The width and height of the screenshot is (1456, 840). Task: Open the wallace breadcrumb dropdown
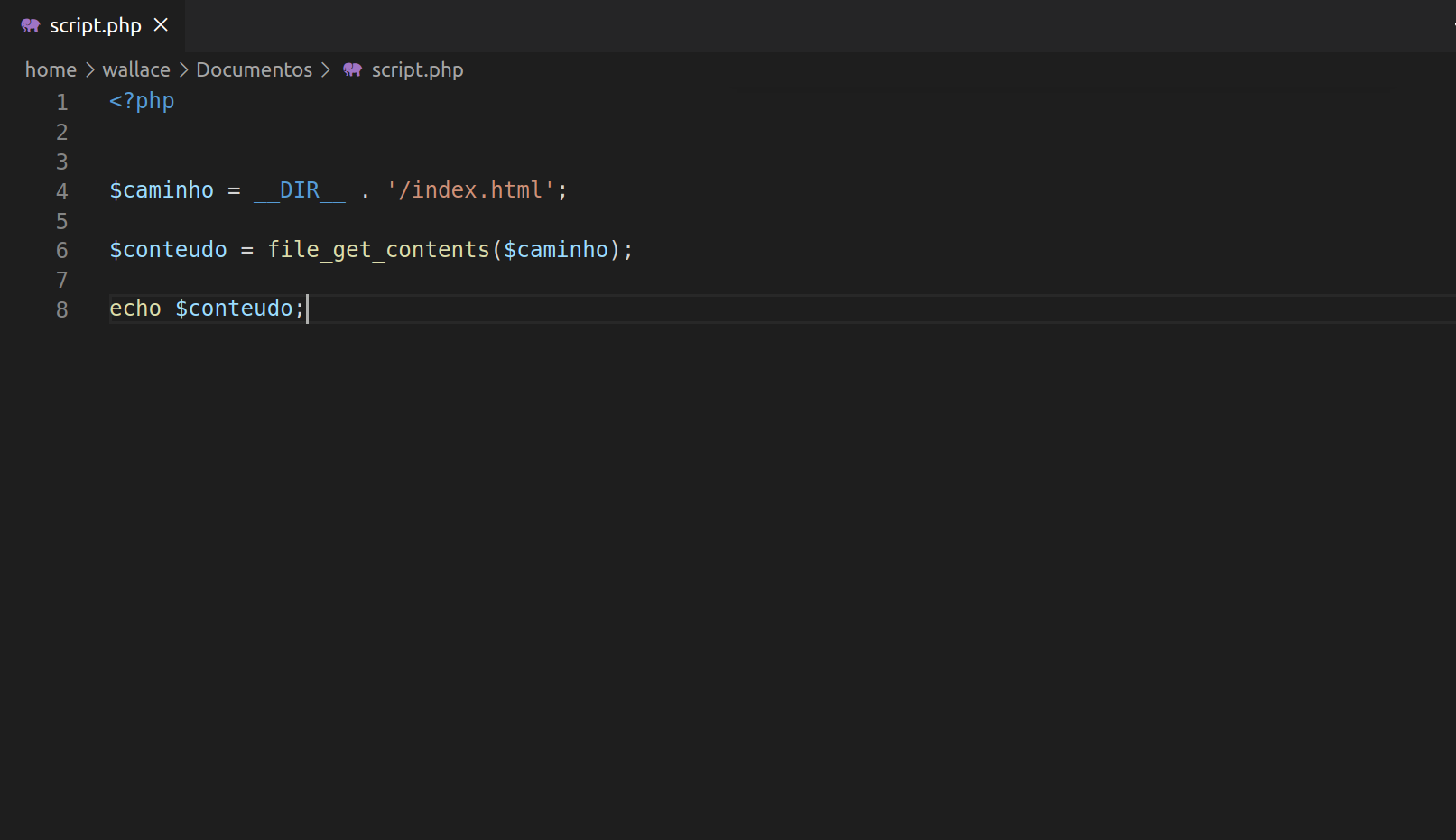(x=135, y=69)
